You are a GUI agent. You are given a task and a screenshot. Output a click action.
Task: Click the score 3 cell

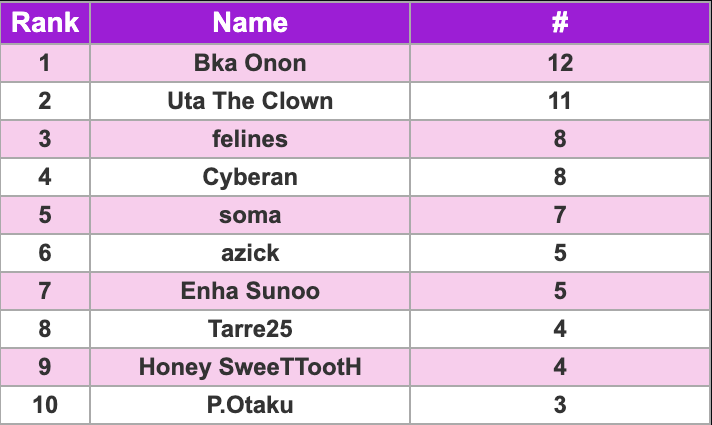pyautogui.click(x=560, y=405)
